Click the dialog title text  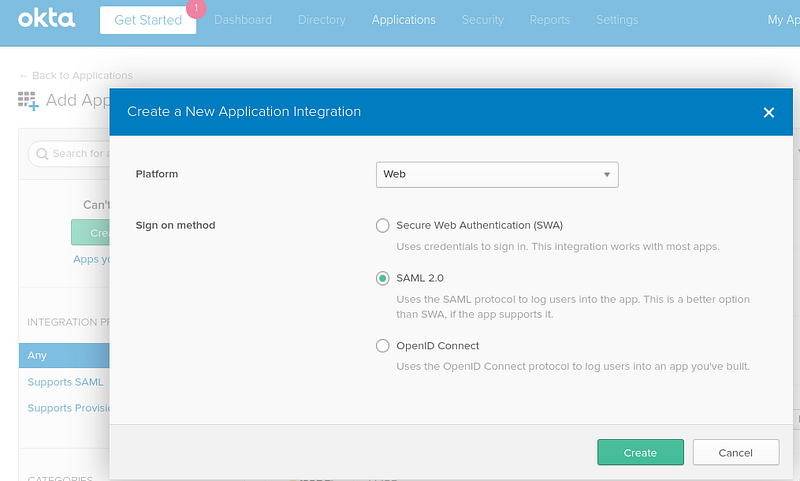[x=244, y=112]
